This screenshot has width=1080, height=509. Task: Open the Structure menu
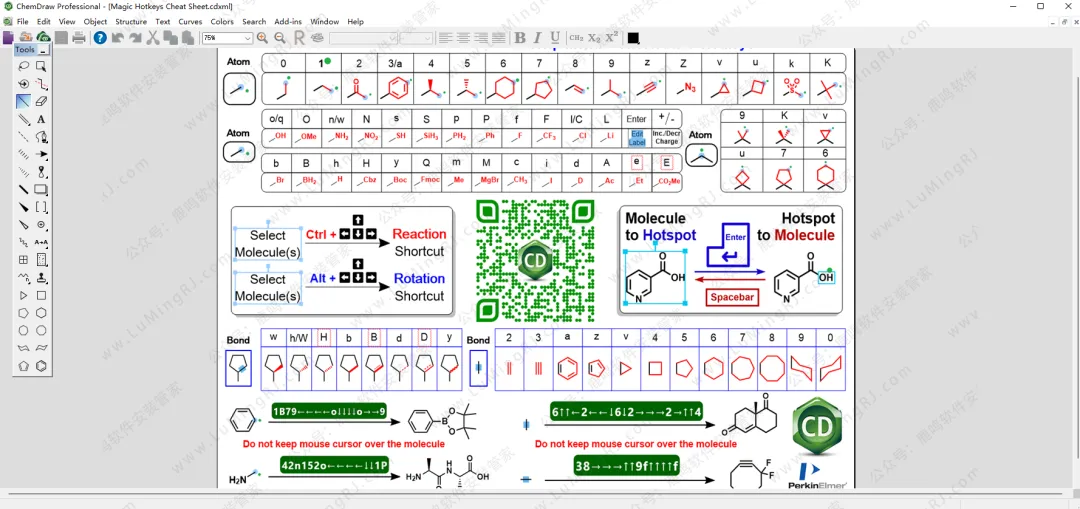click(x=131, y=21)
